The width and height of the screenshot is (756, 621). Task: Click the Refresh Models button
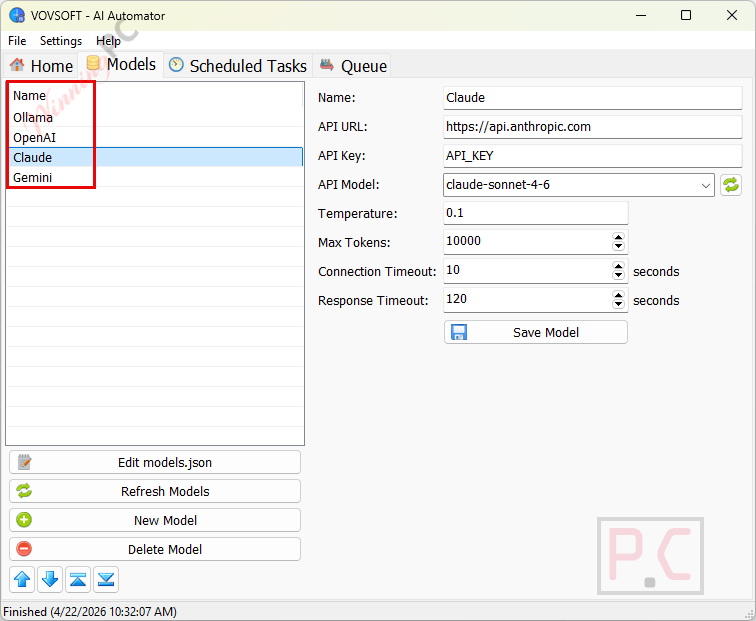point(155,491)
